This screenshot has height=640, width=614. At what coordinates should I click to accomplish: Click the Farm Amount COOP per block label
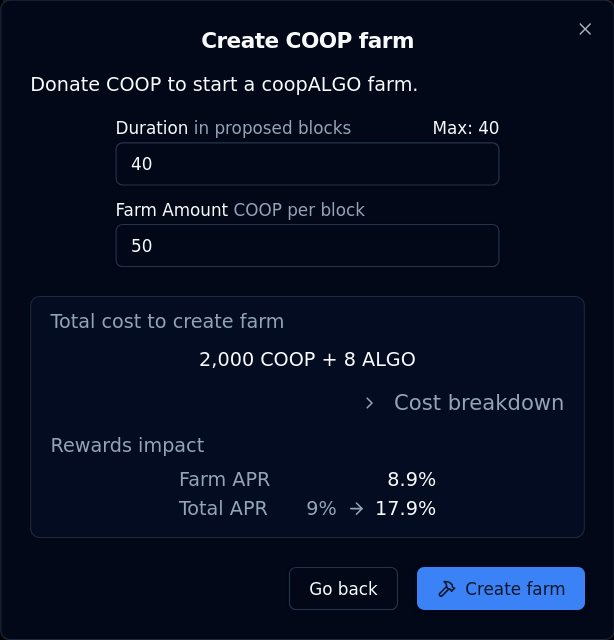[x=240, y=210]
